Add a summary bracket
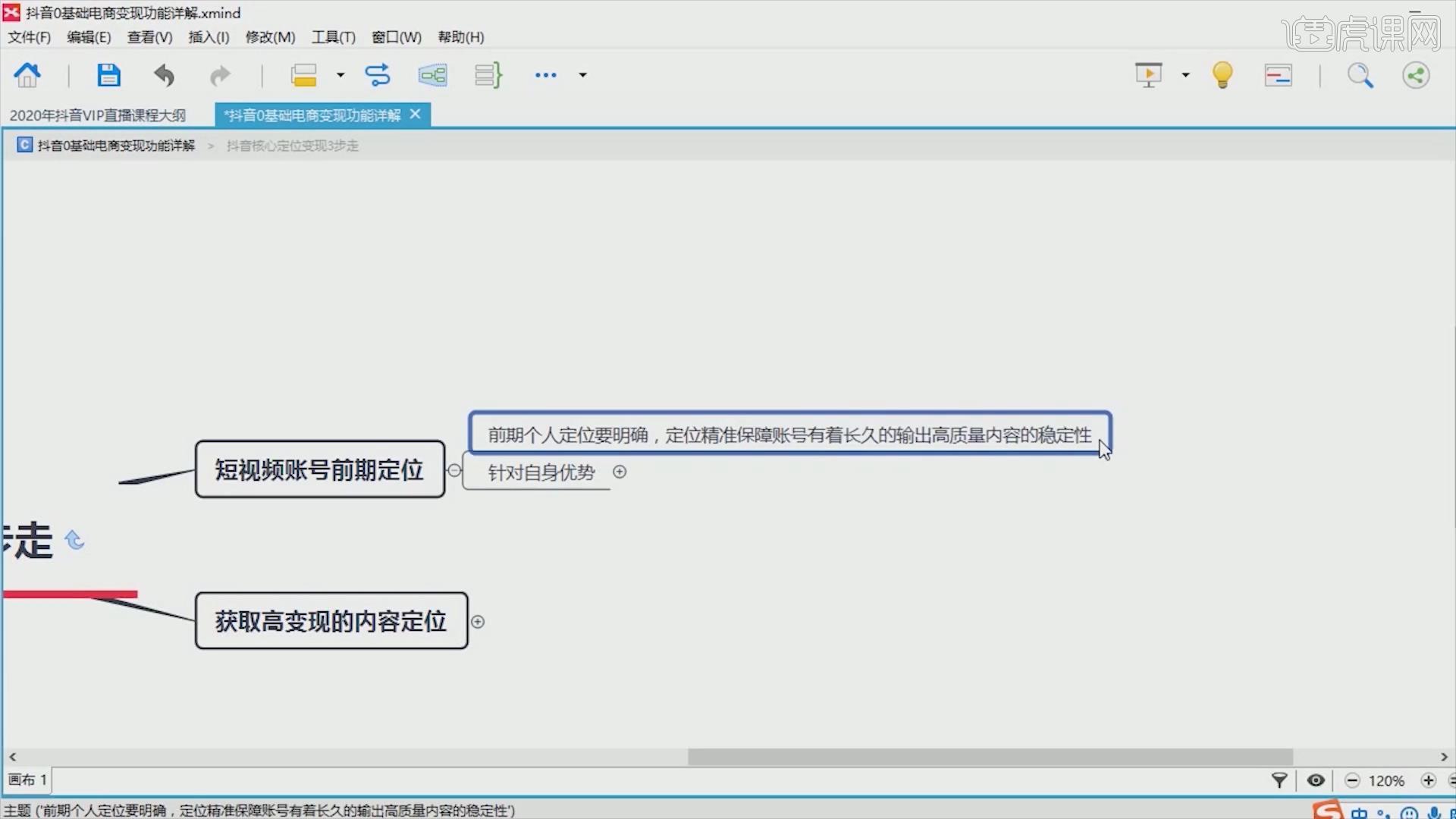This screenshot has width=1456, height=819. tap(488, 75)
